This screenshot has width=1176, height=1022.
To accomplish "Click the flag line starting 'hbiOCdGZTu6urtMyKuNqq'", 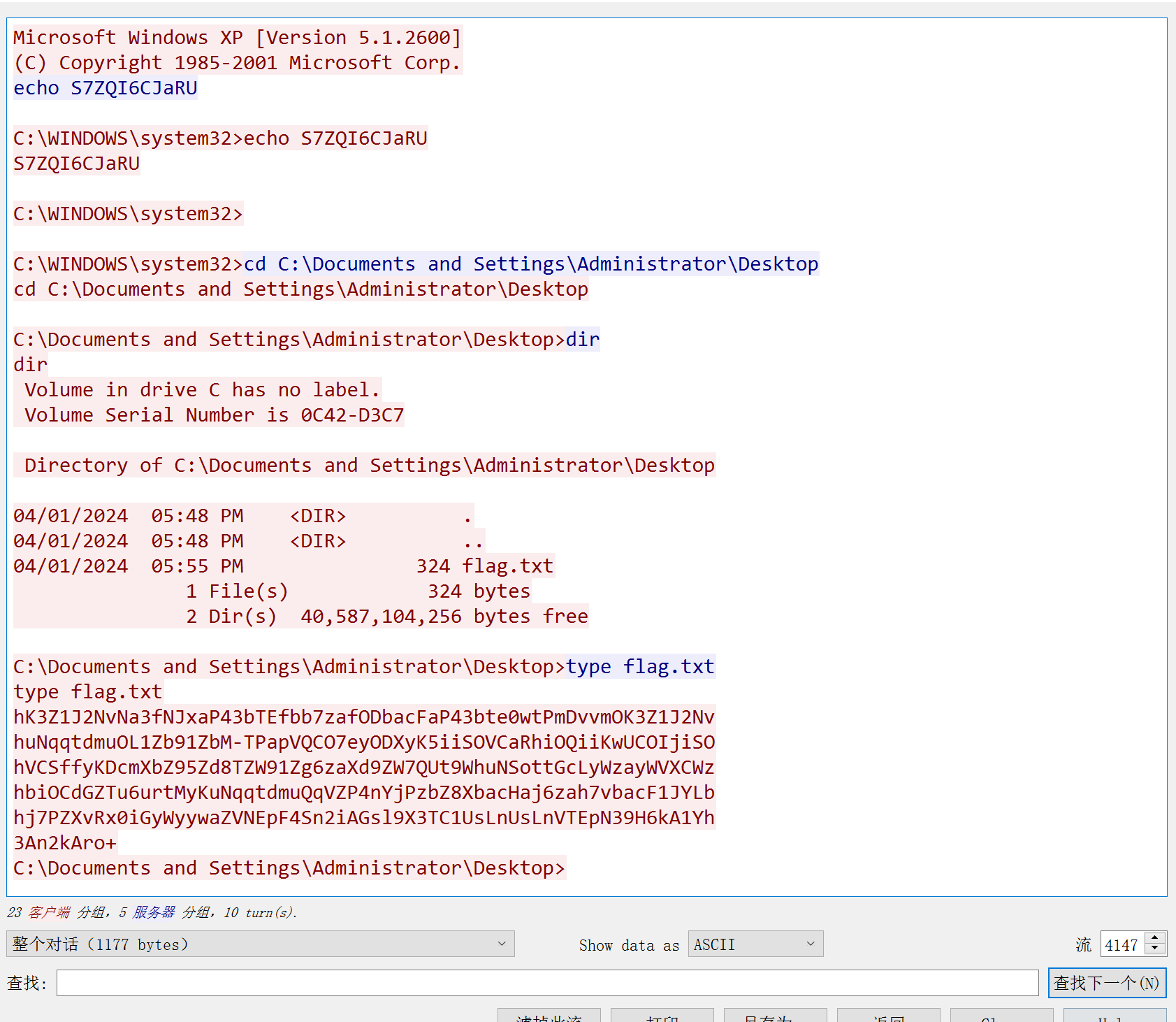I will coord(364,792).
